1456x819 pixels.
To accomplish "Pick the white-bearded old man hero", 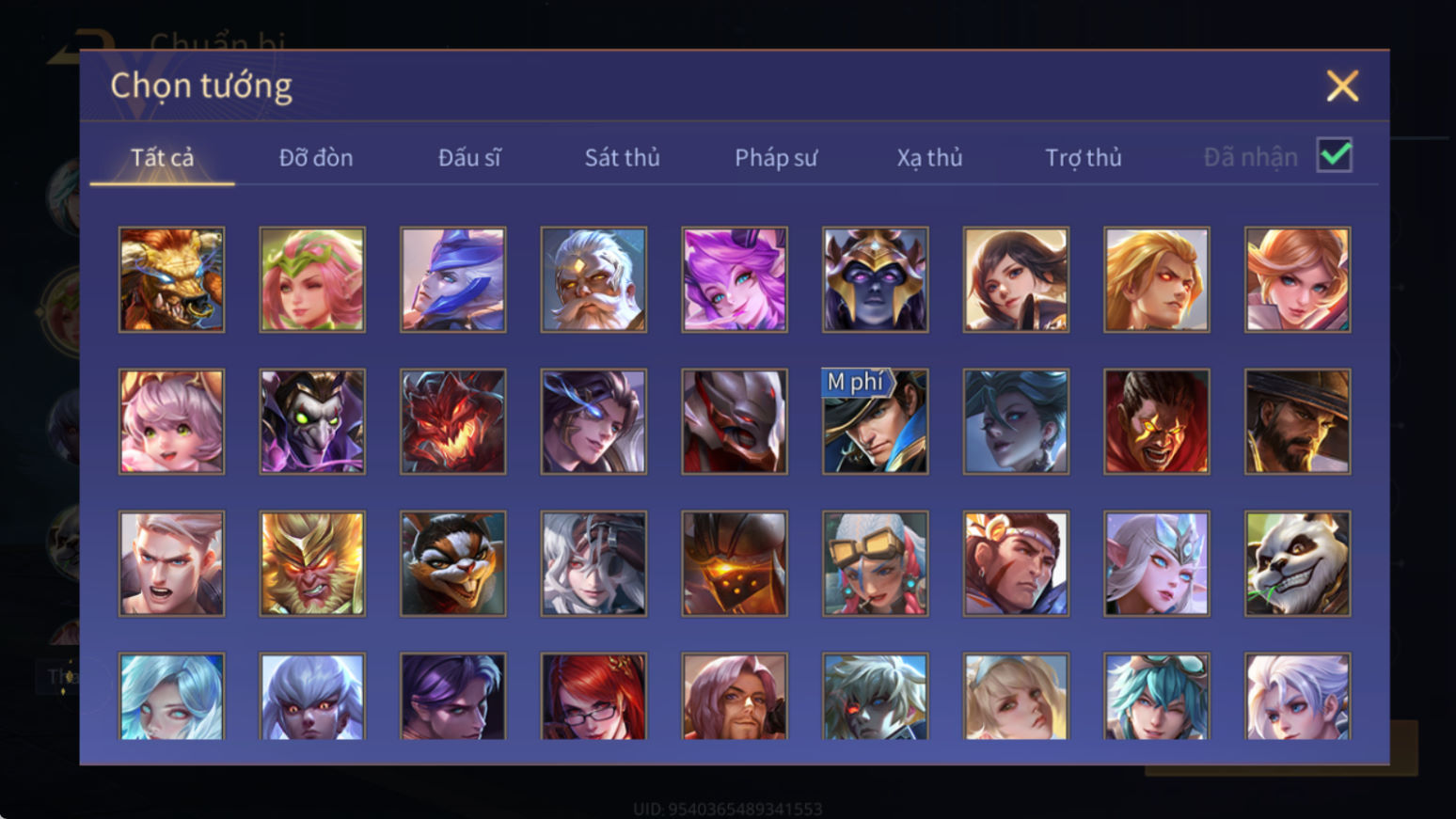I will click(593, 279).
